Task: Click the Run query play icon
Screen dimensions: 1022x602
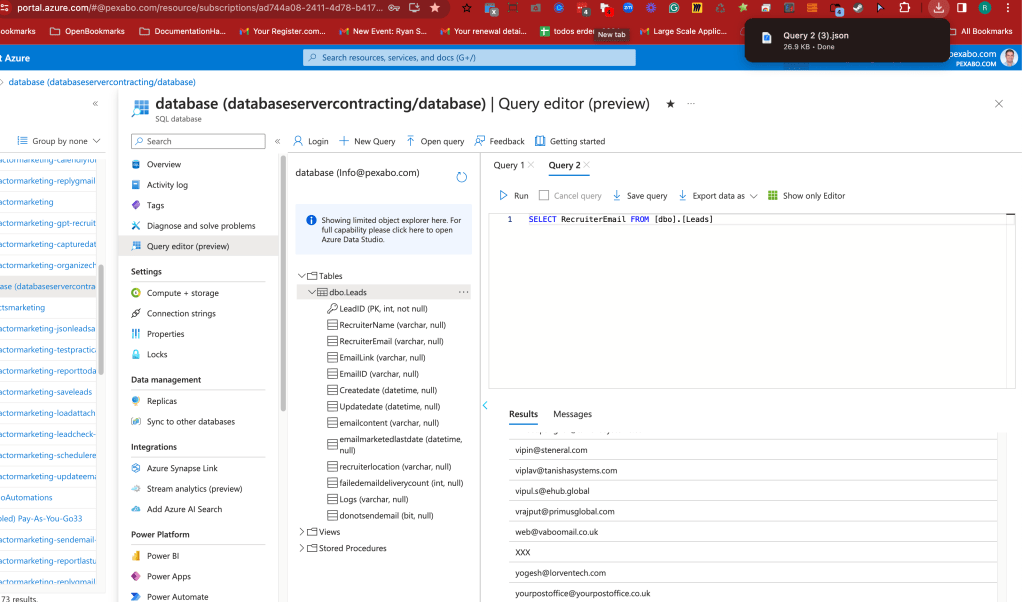Action: pos(503,195)
